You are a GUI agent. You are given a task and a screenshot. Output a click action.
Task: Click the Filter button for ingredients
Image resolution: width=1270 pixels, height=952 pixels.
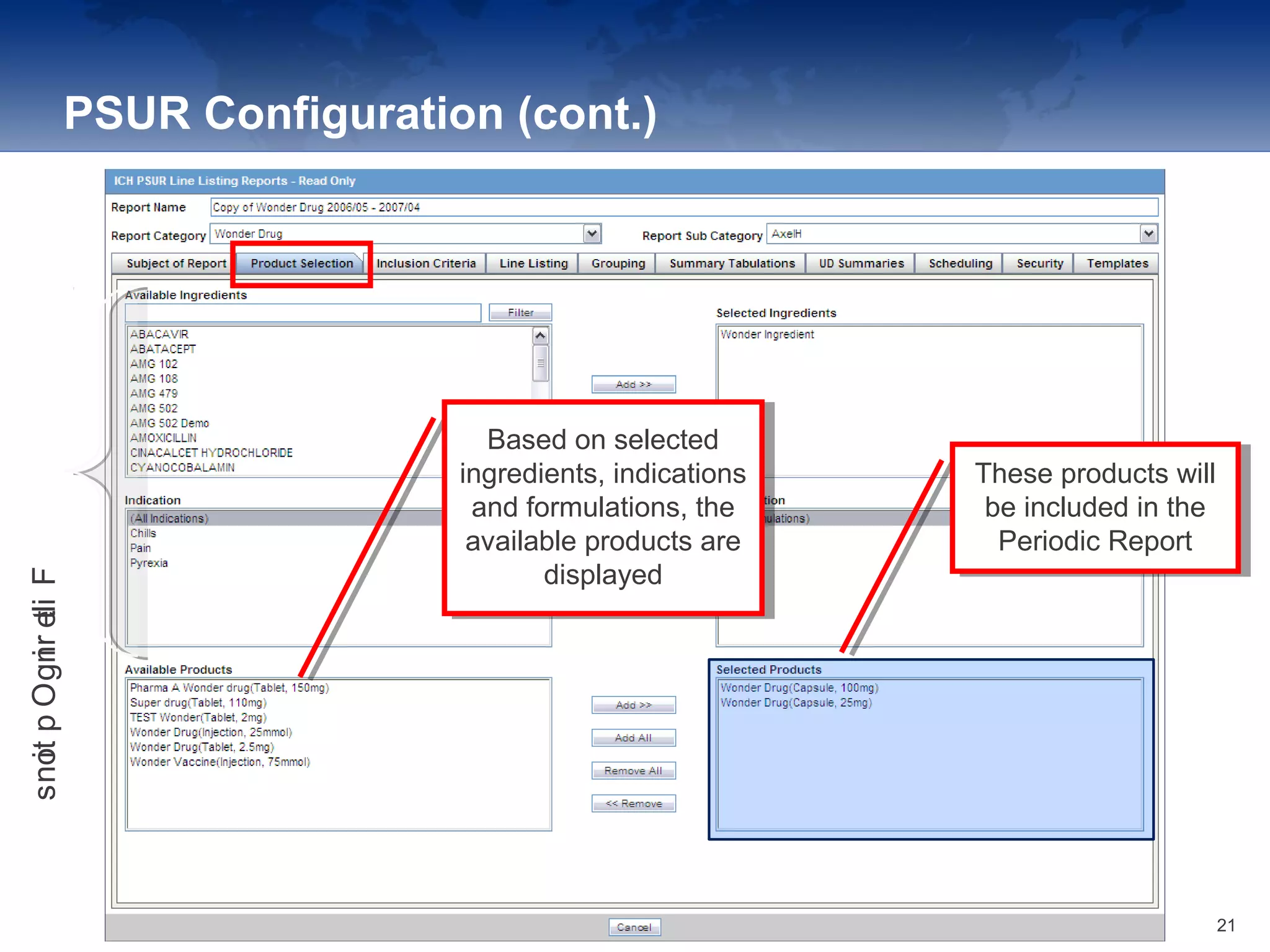520,312
